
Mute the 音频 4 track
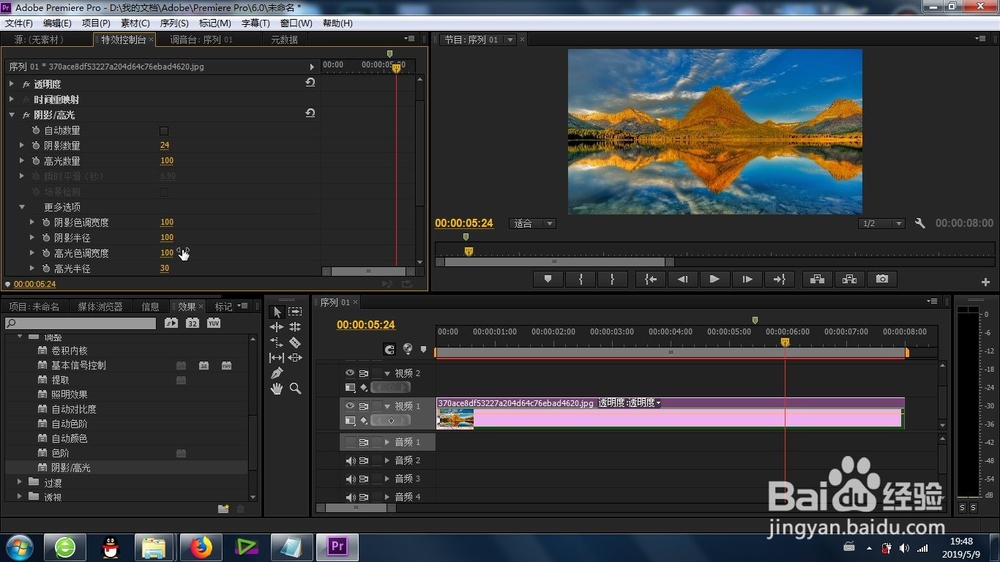[350, 497]
